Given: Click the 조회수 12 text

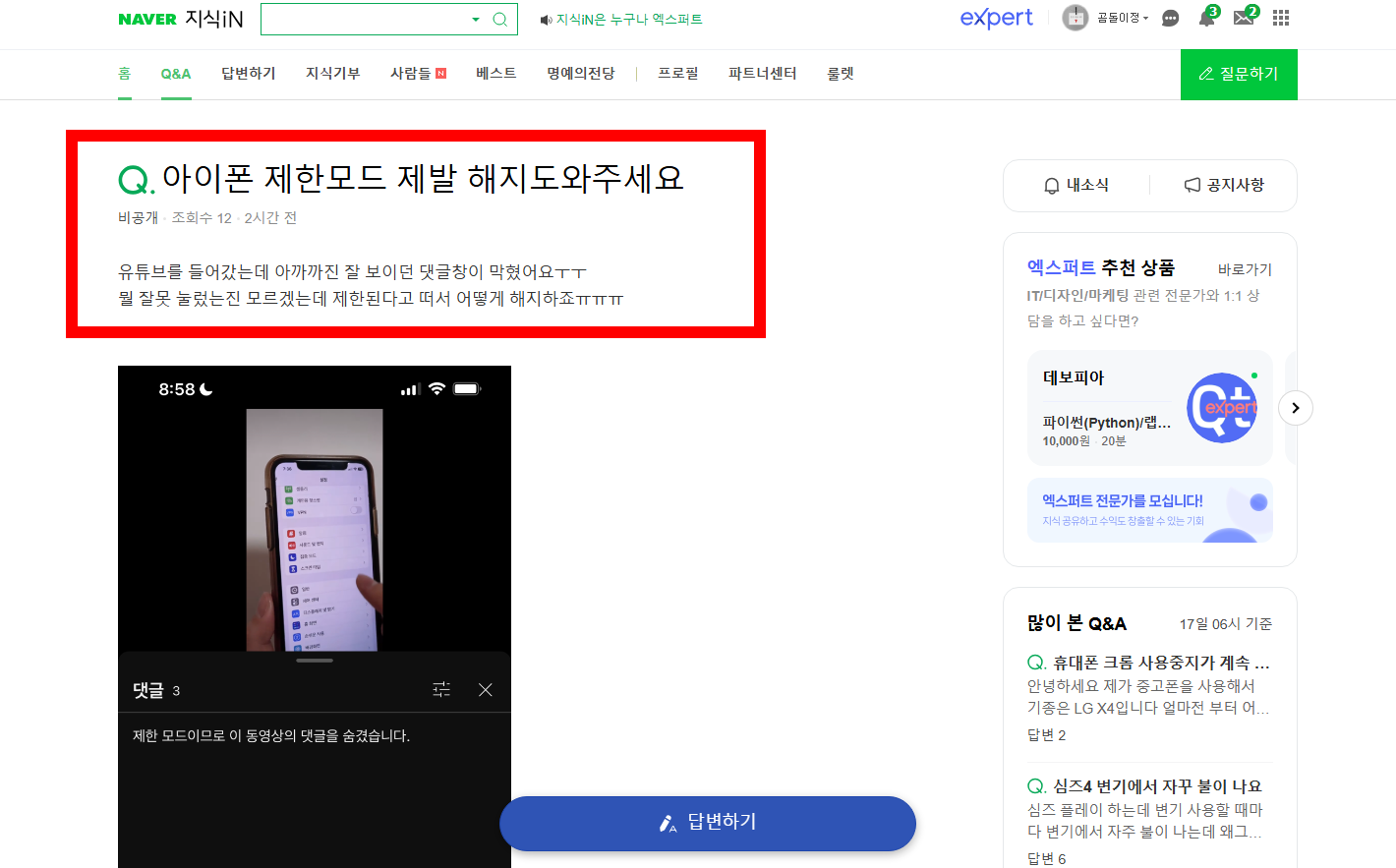Looking at the screenshot, I should [x=202, y=218].
